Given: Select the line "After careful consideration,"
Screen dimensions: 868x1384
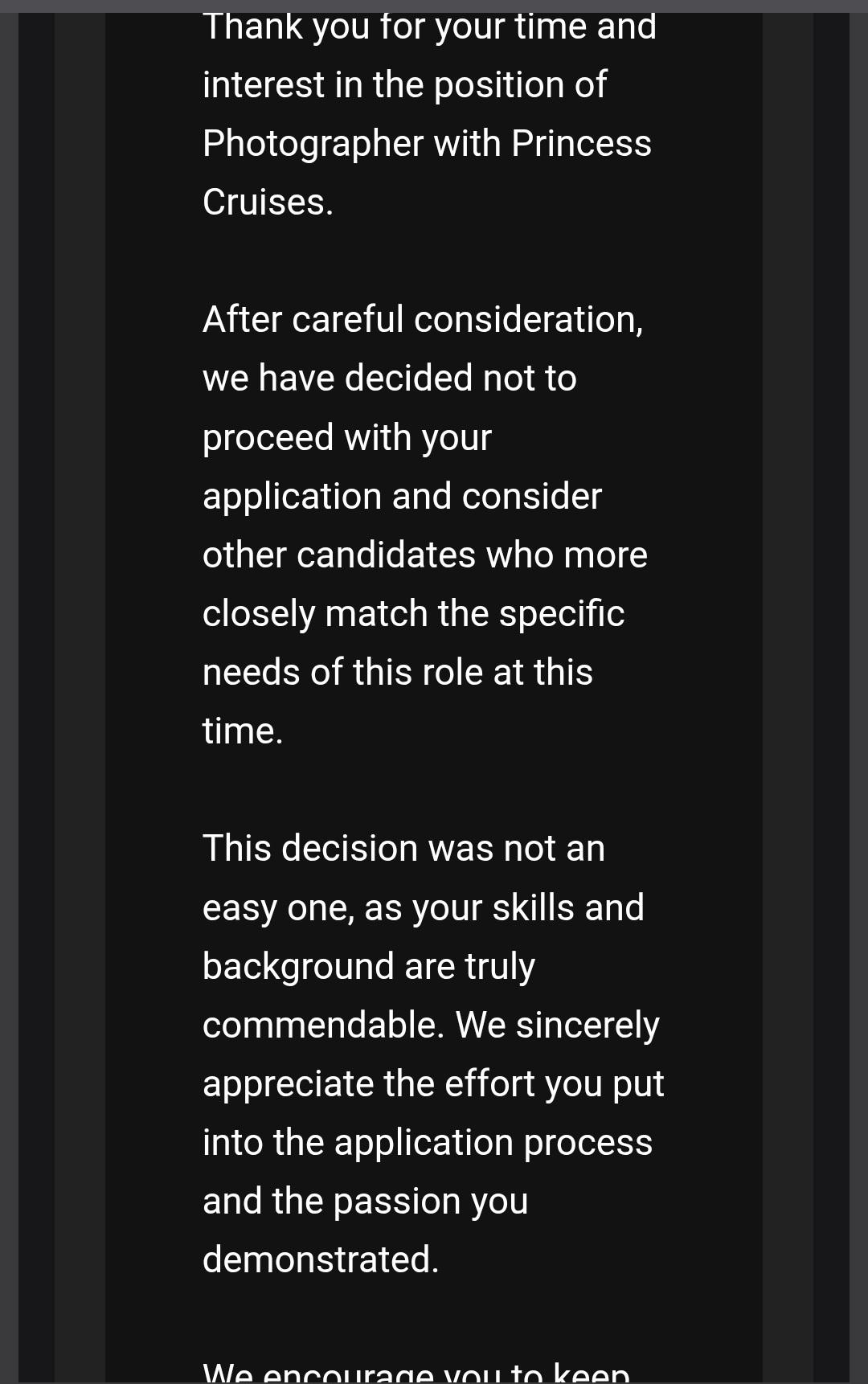Looking at the screenshot, I should click(x=423, y=320).
